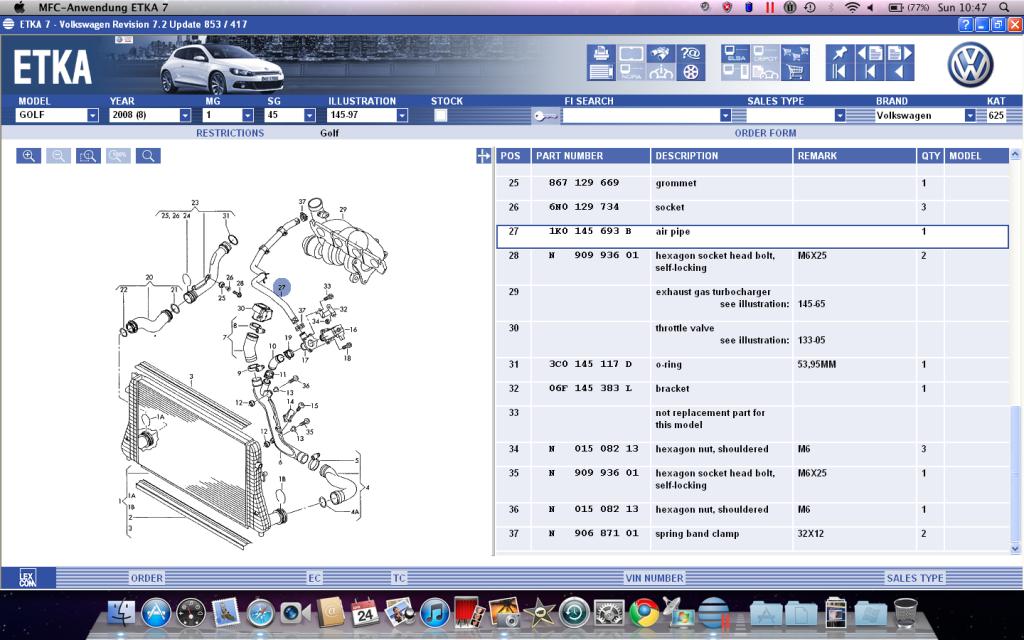Open the ETKA help question mark button
The height and width of the screenshot is (640, 1024).
pos(966,25)
